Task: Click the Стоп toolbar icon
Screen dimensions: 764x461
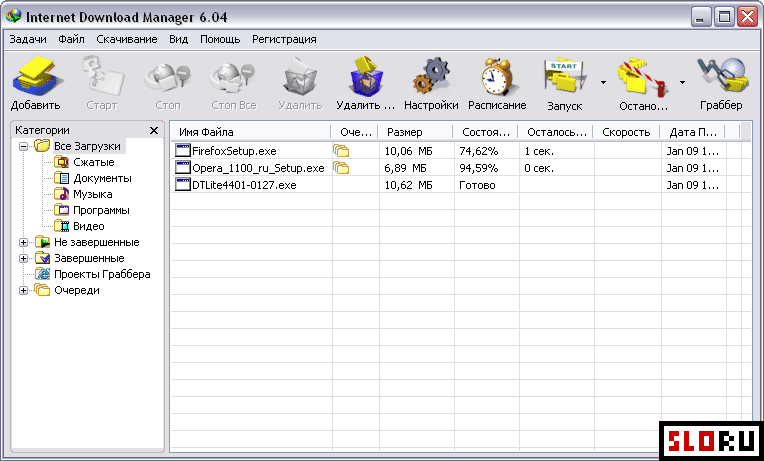Action: pyautogui.click(x=168, y=78)
